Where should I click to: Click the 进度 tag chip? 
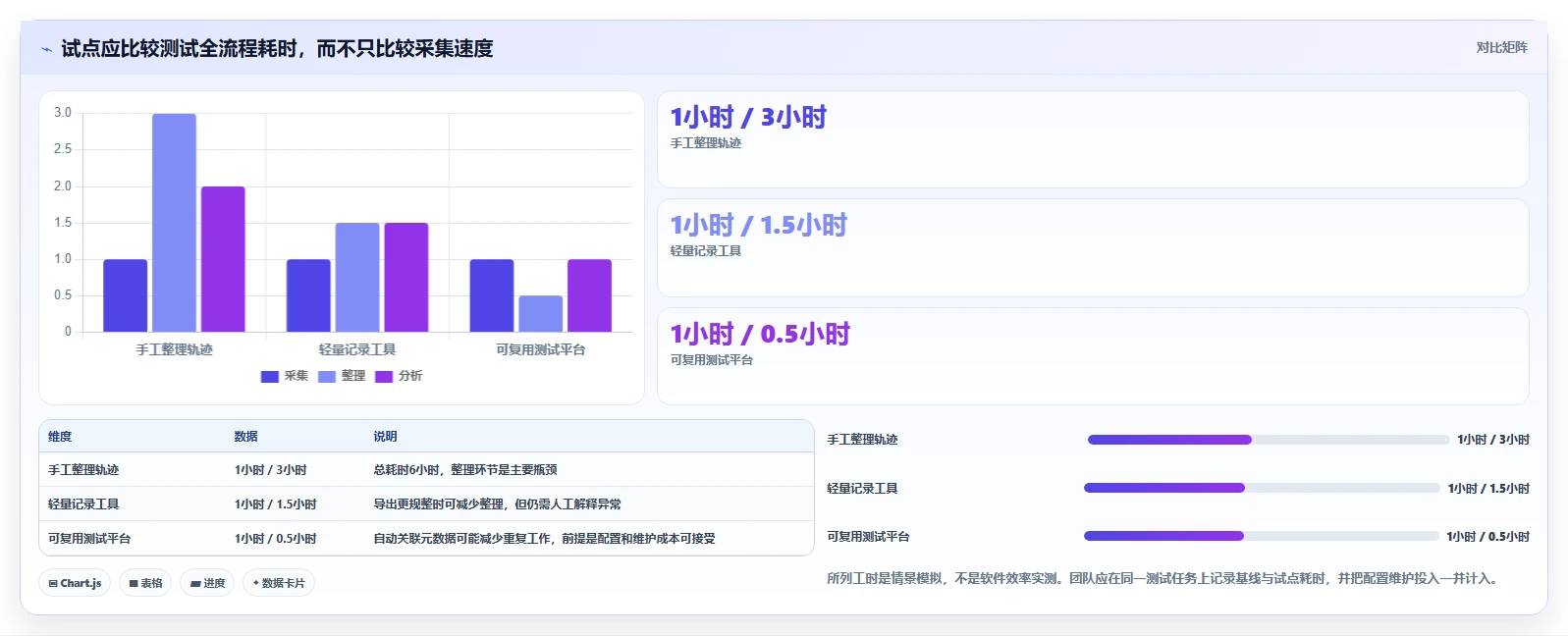[207, 583]
